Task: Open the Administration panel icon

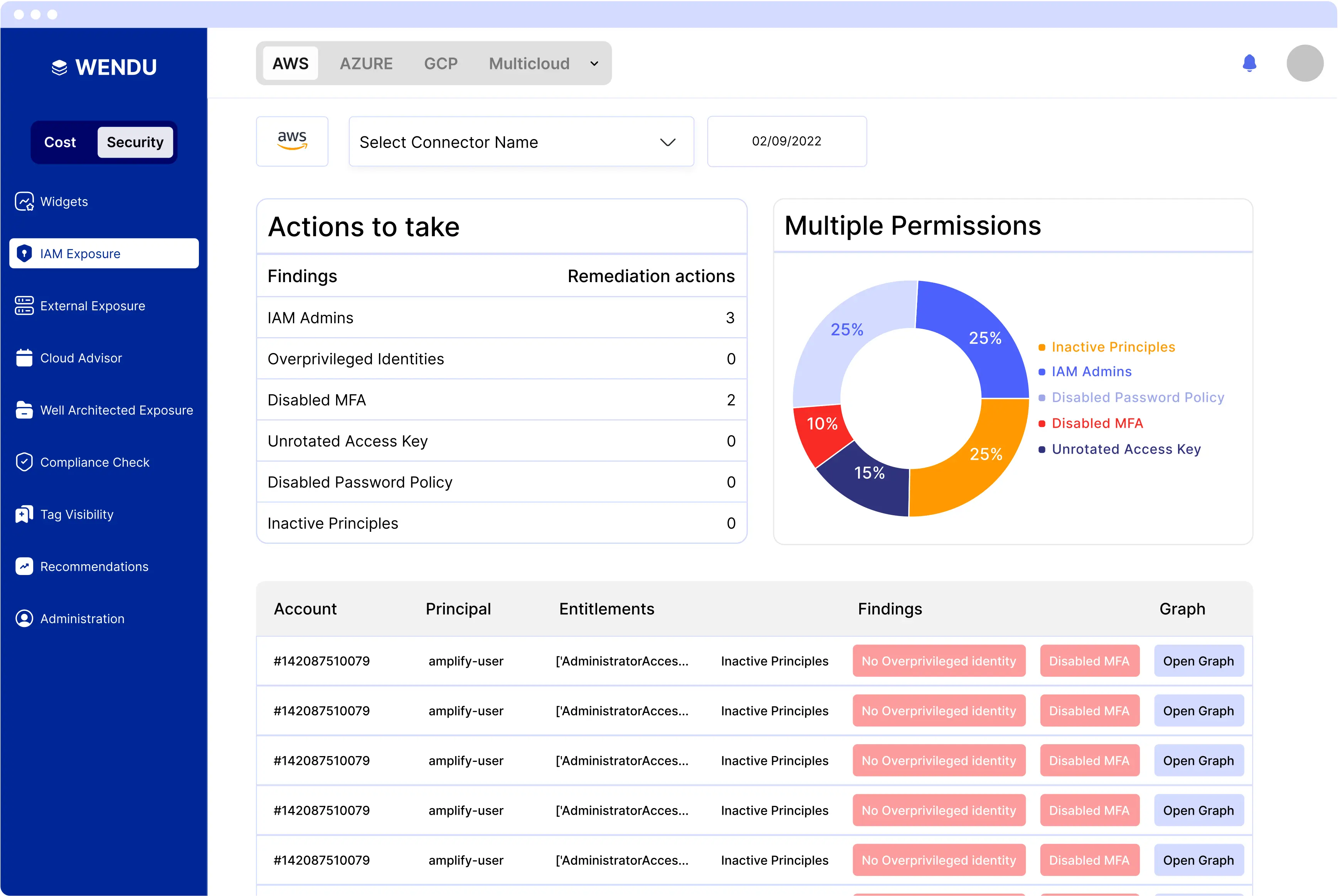Action: coord(24,618)
